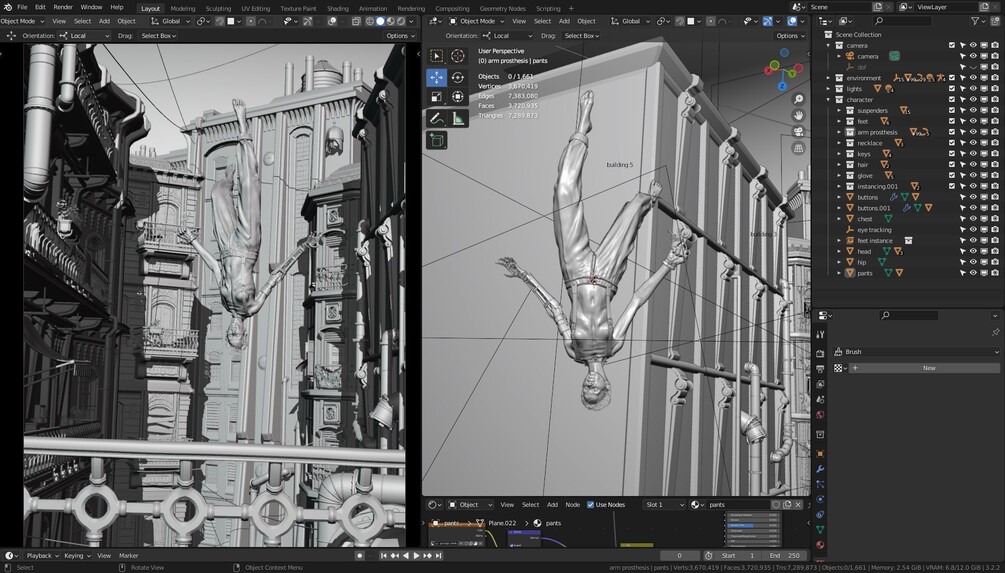
Task: Open the Render properties tab
Action: point(820,353)
